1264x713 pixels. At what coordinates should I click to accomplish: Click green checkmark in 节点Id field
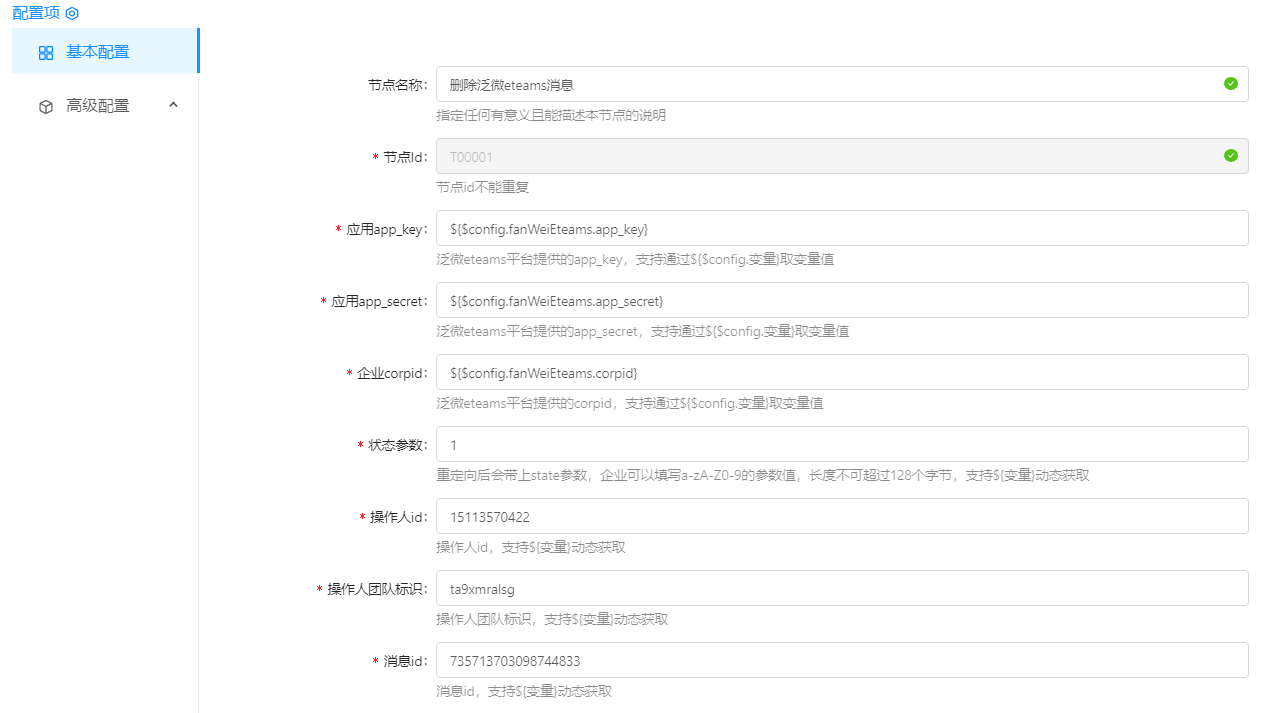(1230, 156)
